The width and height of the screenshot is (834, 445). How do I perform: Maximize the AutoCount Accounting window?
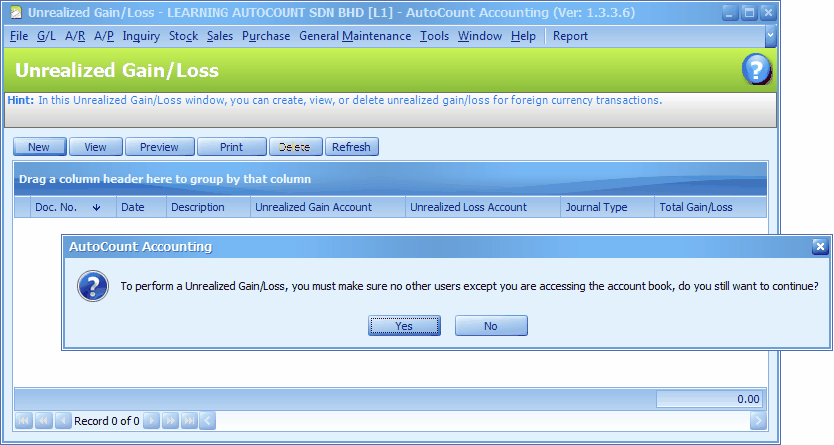point(748,13)
